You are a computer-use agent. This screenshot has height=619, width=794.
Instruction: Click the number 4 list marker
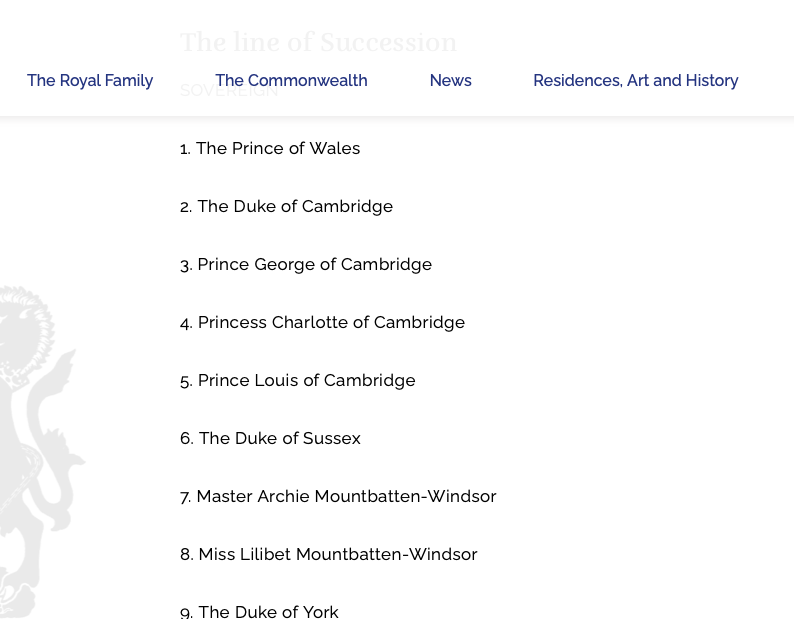click(x=186, y=323)
